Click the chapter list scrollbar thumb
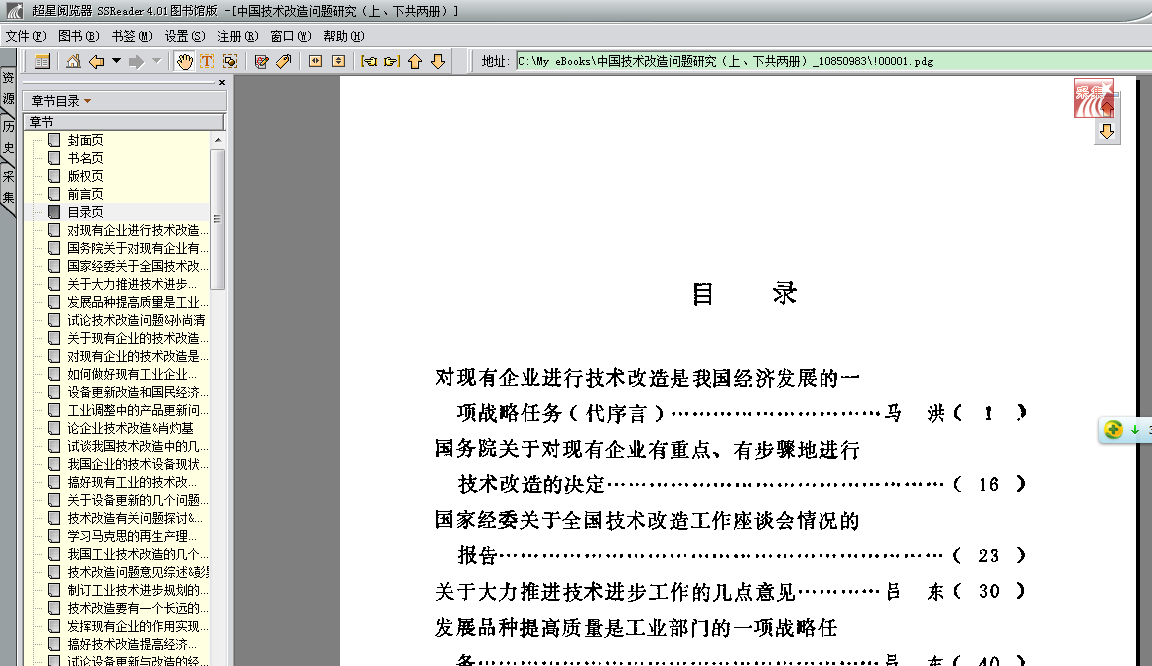1152x666 pixels. point(217,218)
